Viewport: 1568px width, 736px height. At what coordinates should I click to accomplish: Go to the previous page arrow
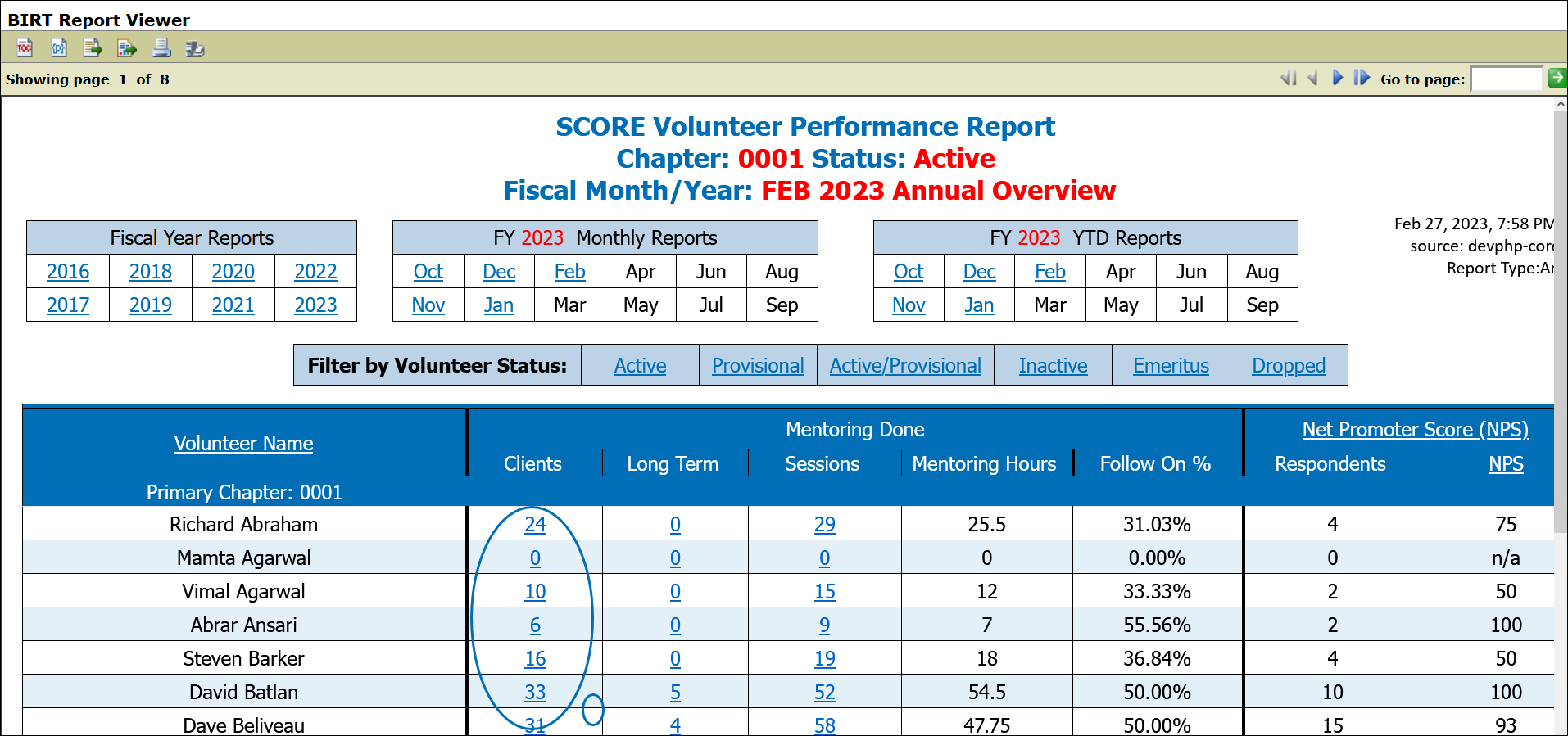(1313, 78)
